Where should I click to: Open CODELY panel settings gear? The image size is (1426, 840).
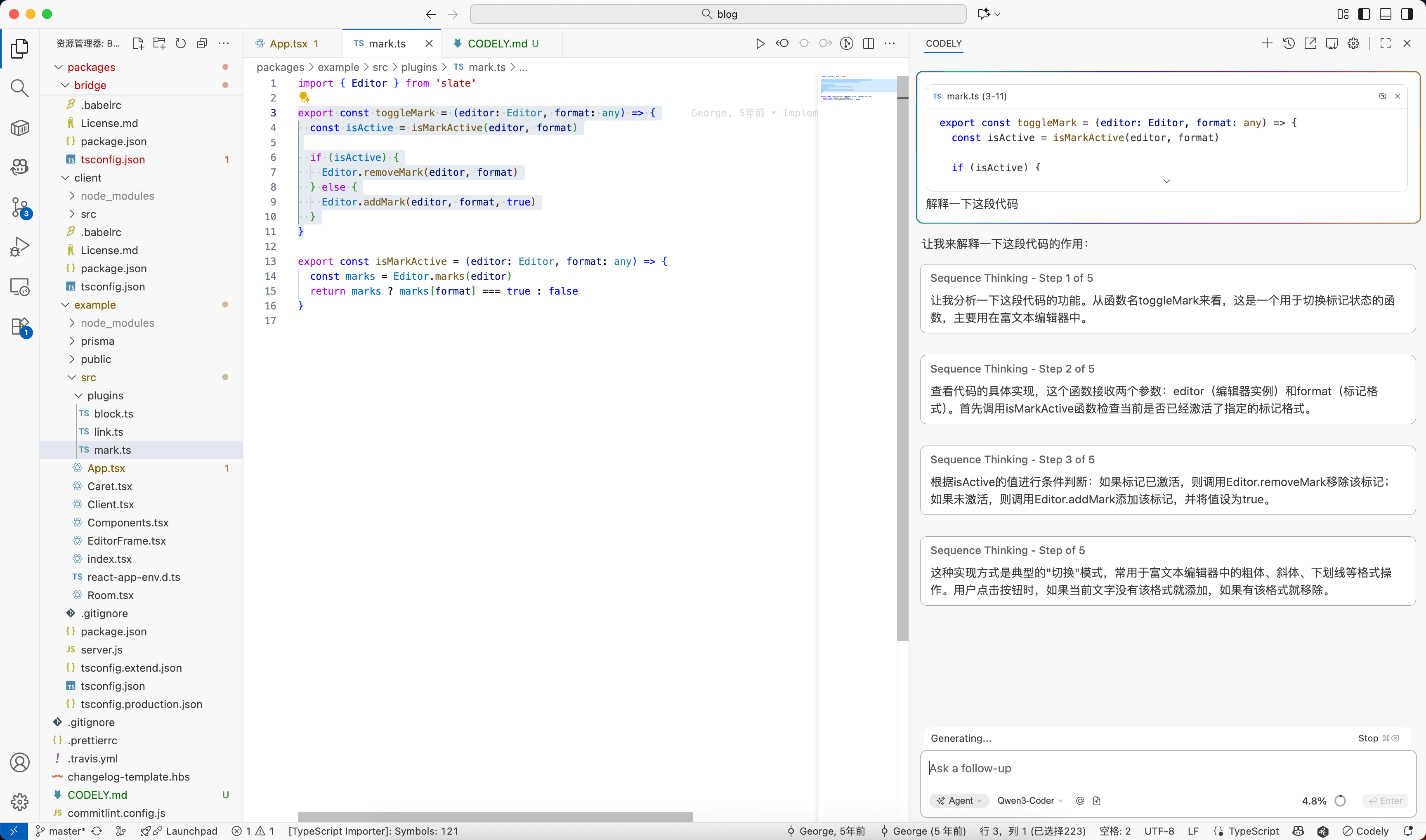pyautogui.click(x=1353, y=44)
